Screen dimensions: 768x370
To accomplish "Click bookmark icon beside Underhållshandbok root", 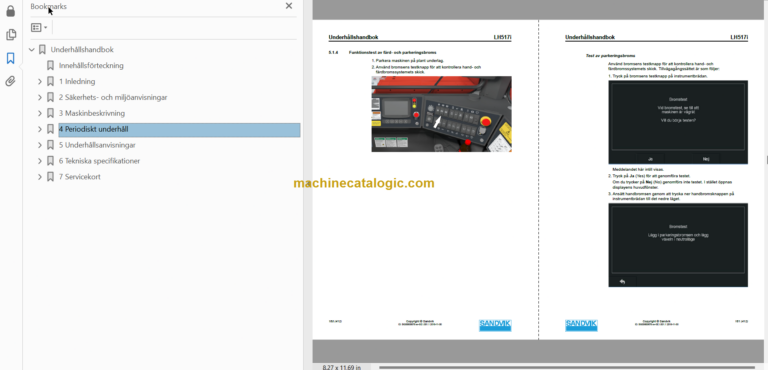I will (42, 49).
